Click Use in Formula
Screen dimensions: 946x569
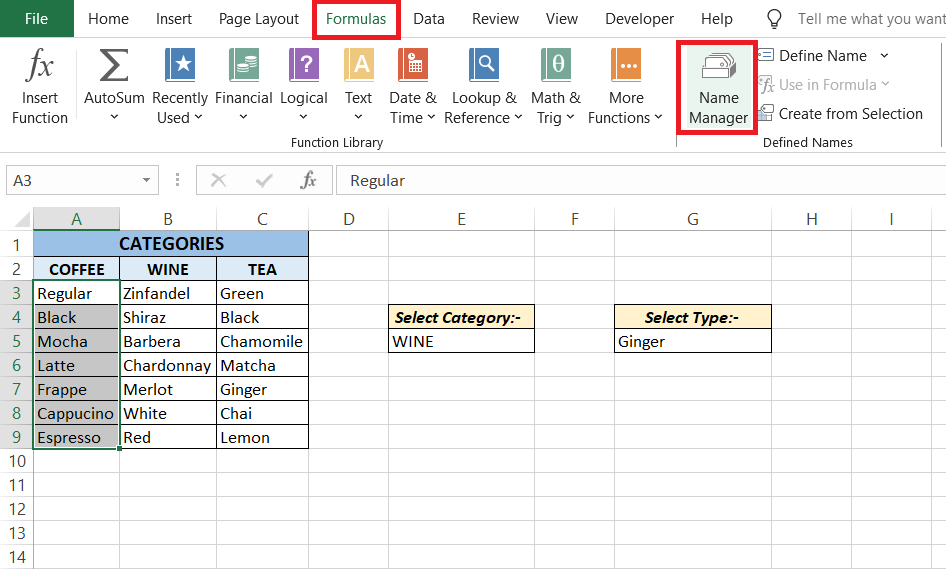pyautogui.click(x=824, y=84)
